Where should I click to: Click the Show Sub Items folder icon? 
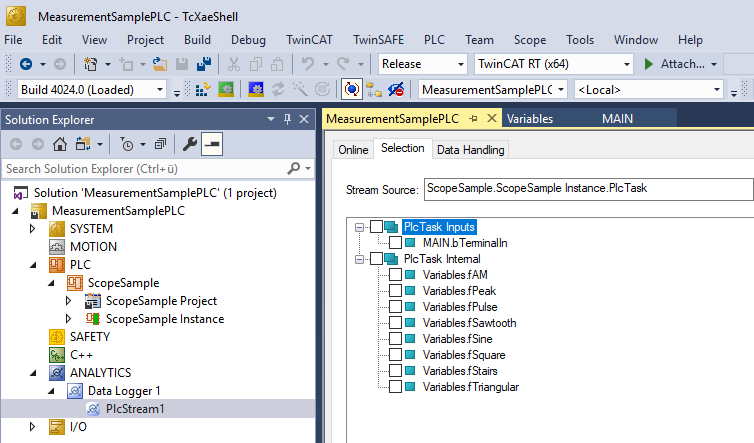[x=374, y=89]
